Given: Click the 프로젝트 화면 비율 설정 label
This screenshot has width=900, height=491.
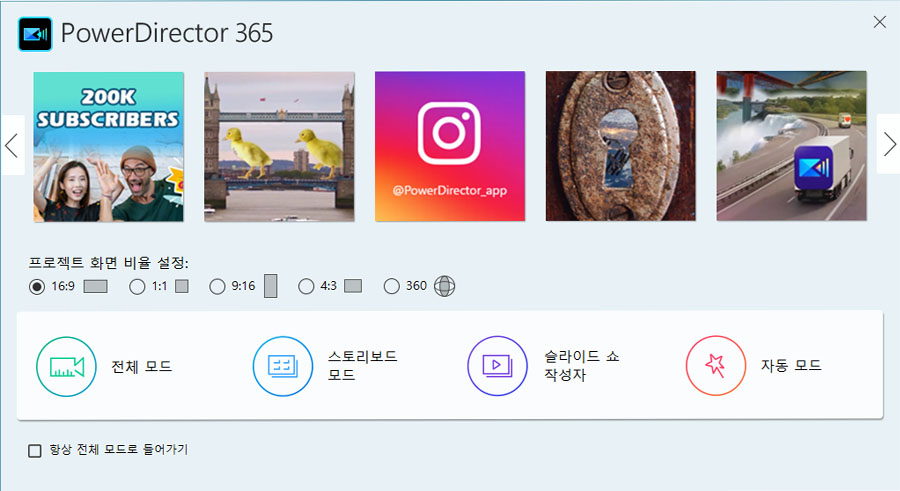Looking at the screenshot, I should pyautogui.click(x=108, y=263).
